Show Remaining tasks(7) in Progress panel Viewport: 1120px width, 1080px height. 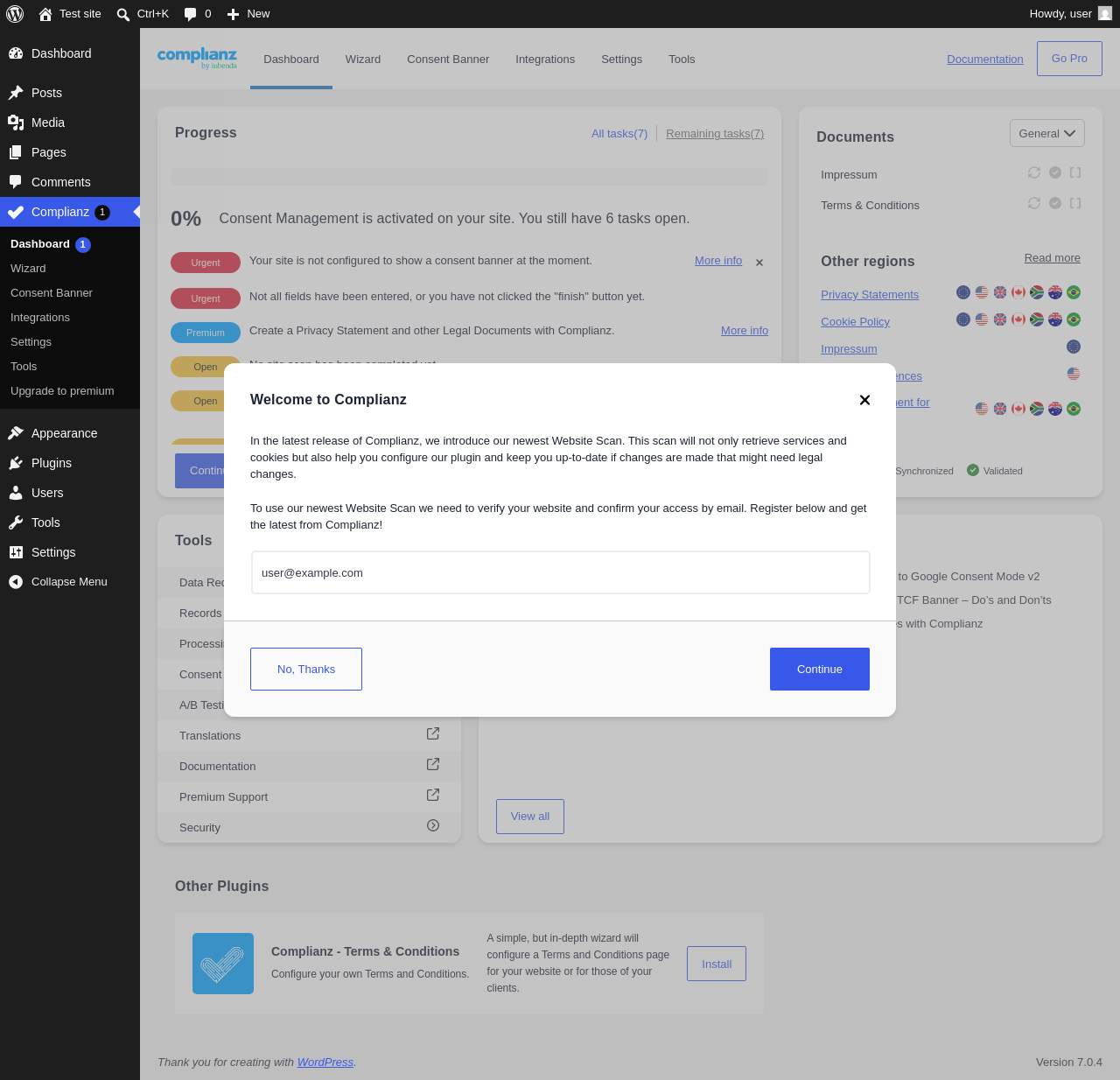tap(715, 134)
